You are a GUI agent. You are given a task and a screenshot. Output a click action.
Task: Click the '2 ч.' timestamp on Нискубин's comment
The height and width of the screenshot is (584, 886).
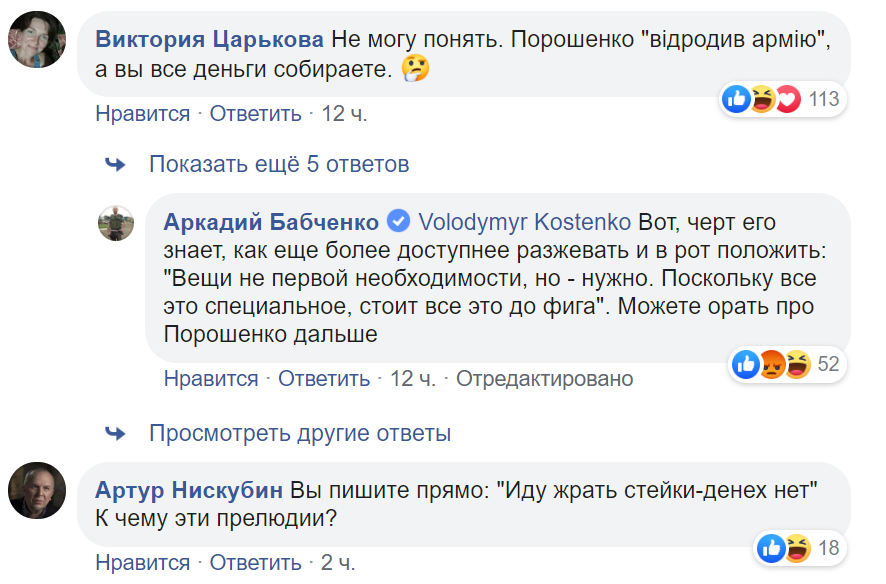[x=338, y=563]
